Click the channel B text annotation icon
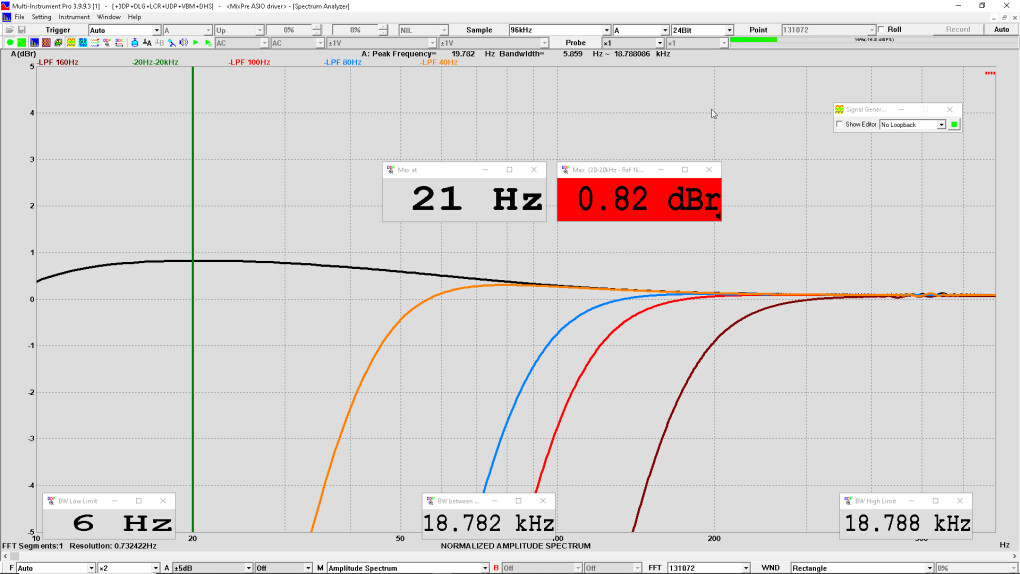Screen dimensions: 1020x574 (x=159, y=43)
